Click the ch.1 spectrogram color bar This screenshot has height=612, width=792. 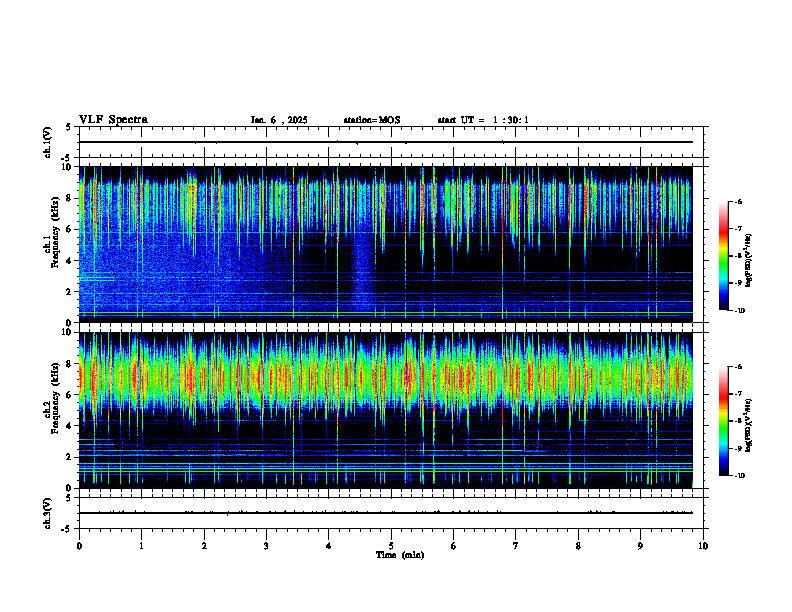click(723, 256)
